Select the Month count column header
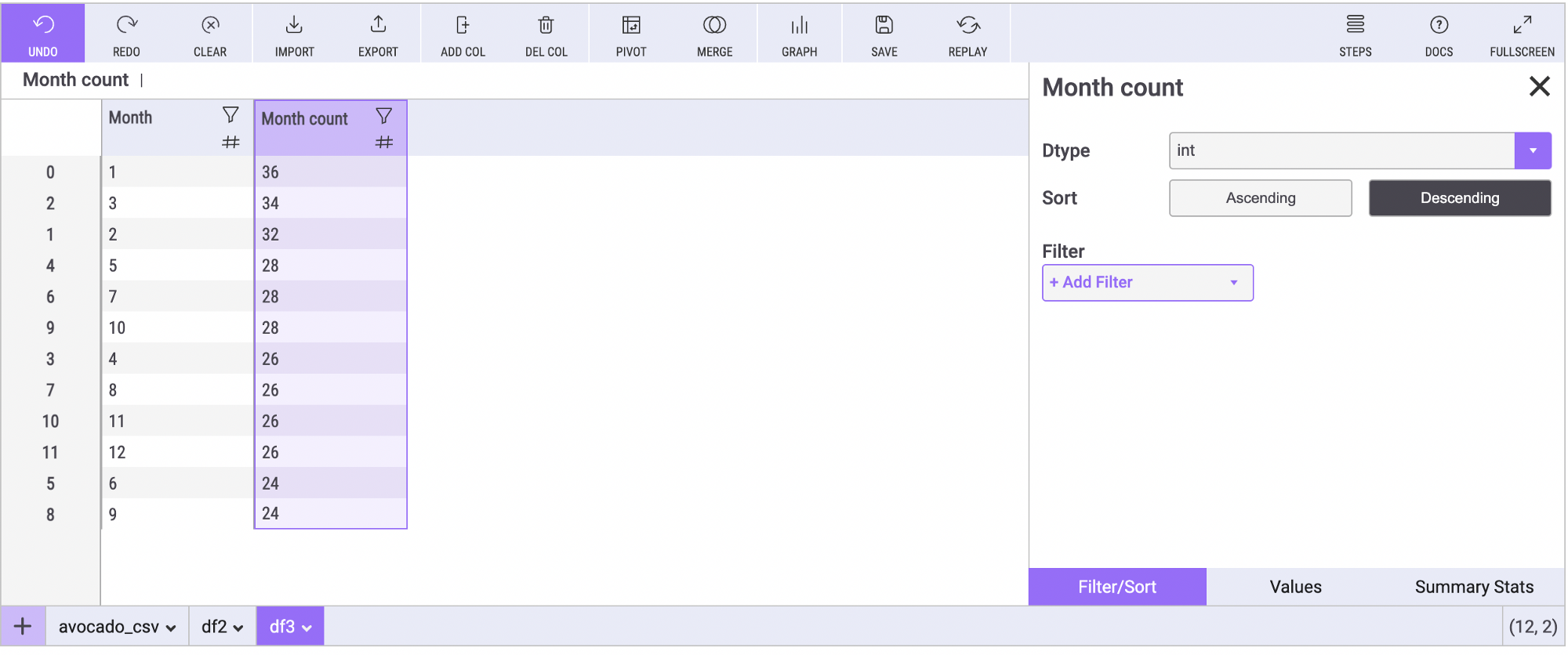Screen dimensions: 1568x655 tap(305, 119)
